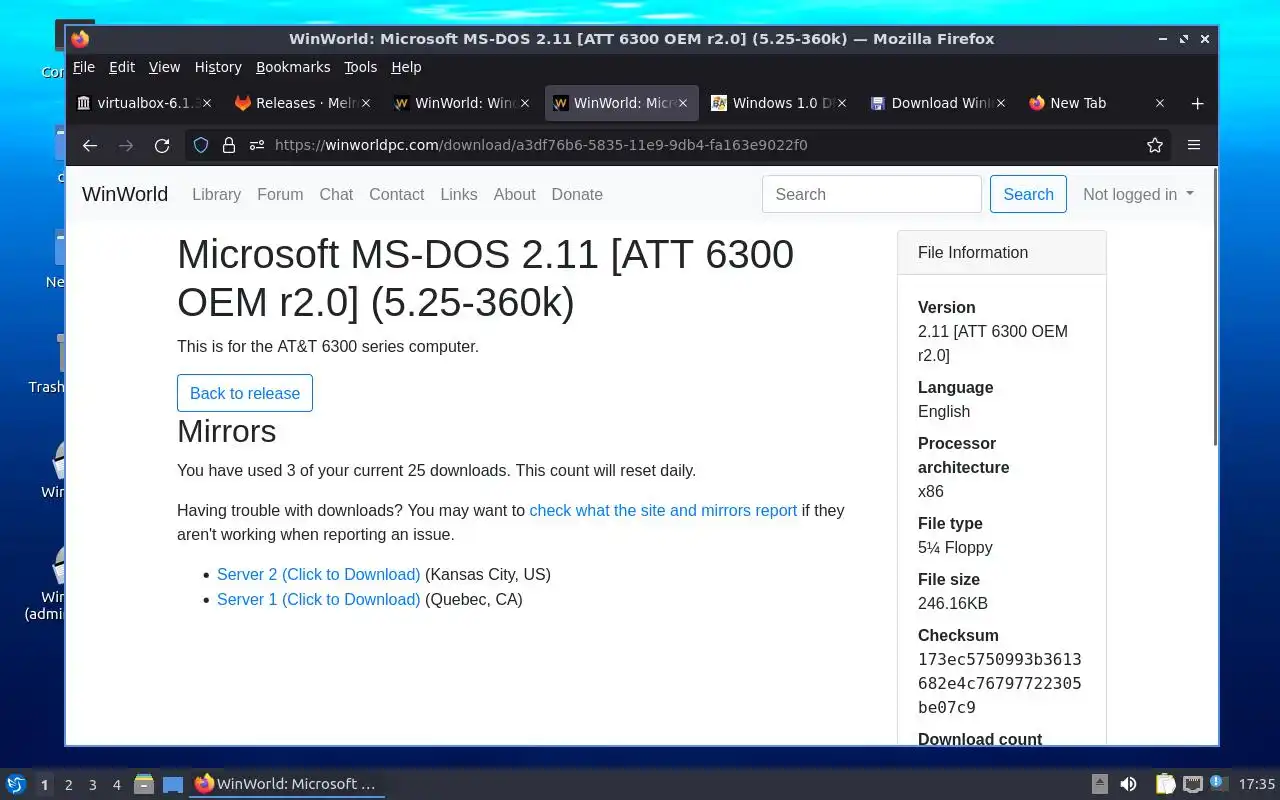
Task: Open clipboard manager tray icon
Action: pos(1165,784)
